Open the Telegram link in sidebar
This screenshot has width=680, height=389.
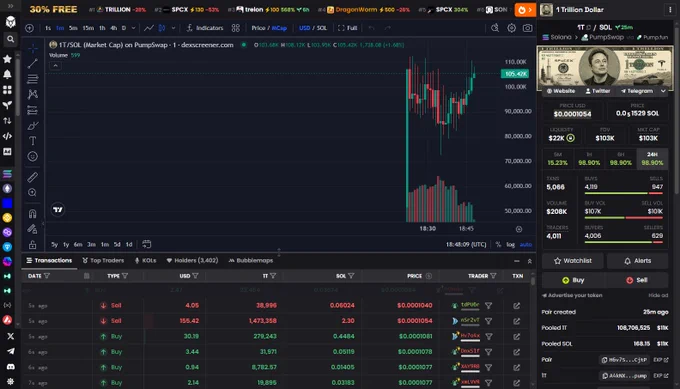pyautogui.click(x=10, y=351)
